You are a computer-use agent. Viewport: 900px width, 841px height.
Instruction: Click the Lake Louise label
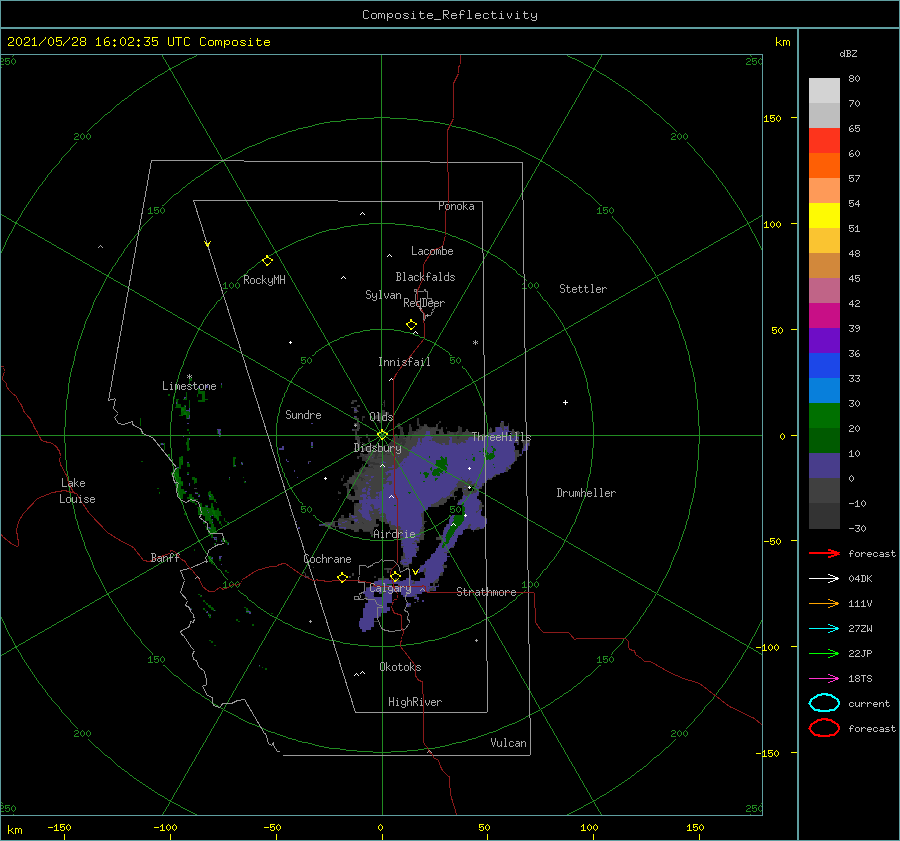[77, 491]
